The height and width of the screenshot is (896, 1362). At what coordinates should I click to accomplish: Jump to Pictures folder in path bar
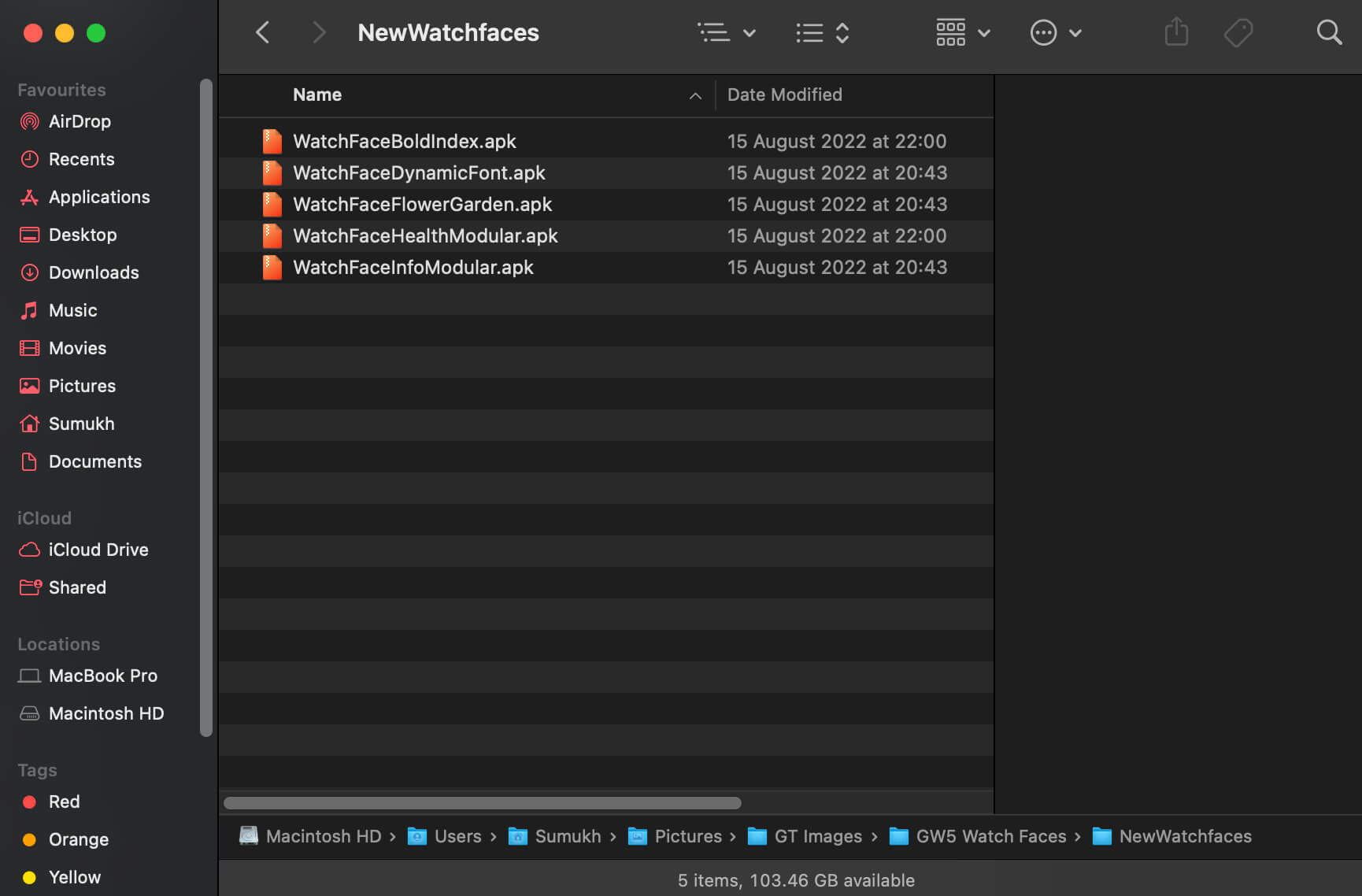coord(687,836)
